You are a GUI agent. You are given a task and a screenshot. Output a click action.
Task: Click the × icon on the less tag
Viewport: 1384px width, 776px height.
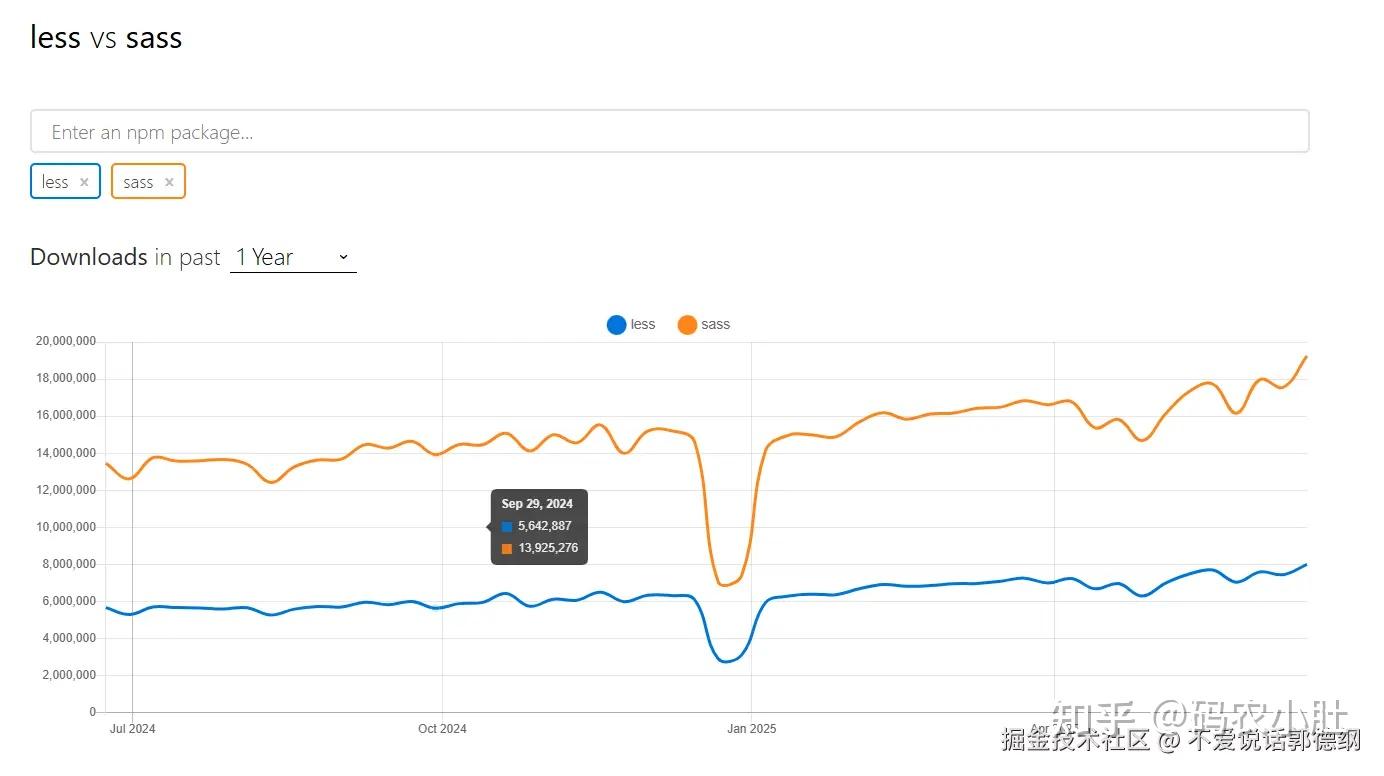84,181
